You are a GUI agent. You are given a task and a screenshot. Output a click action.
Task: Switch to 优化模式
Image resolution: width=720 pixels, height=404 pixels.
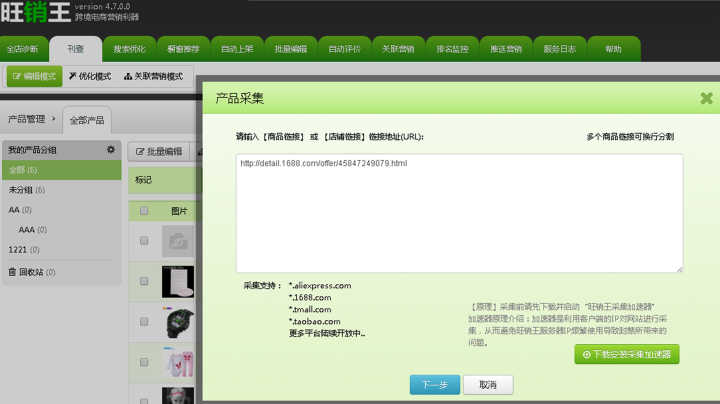point(90,76)
